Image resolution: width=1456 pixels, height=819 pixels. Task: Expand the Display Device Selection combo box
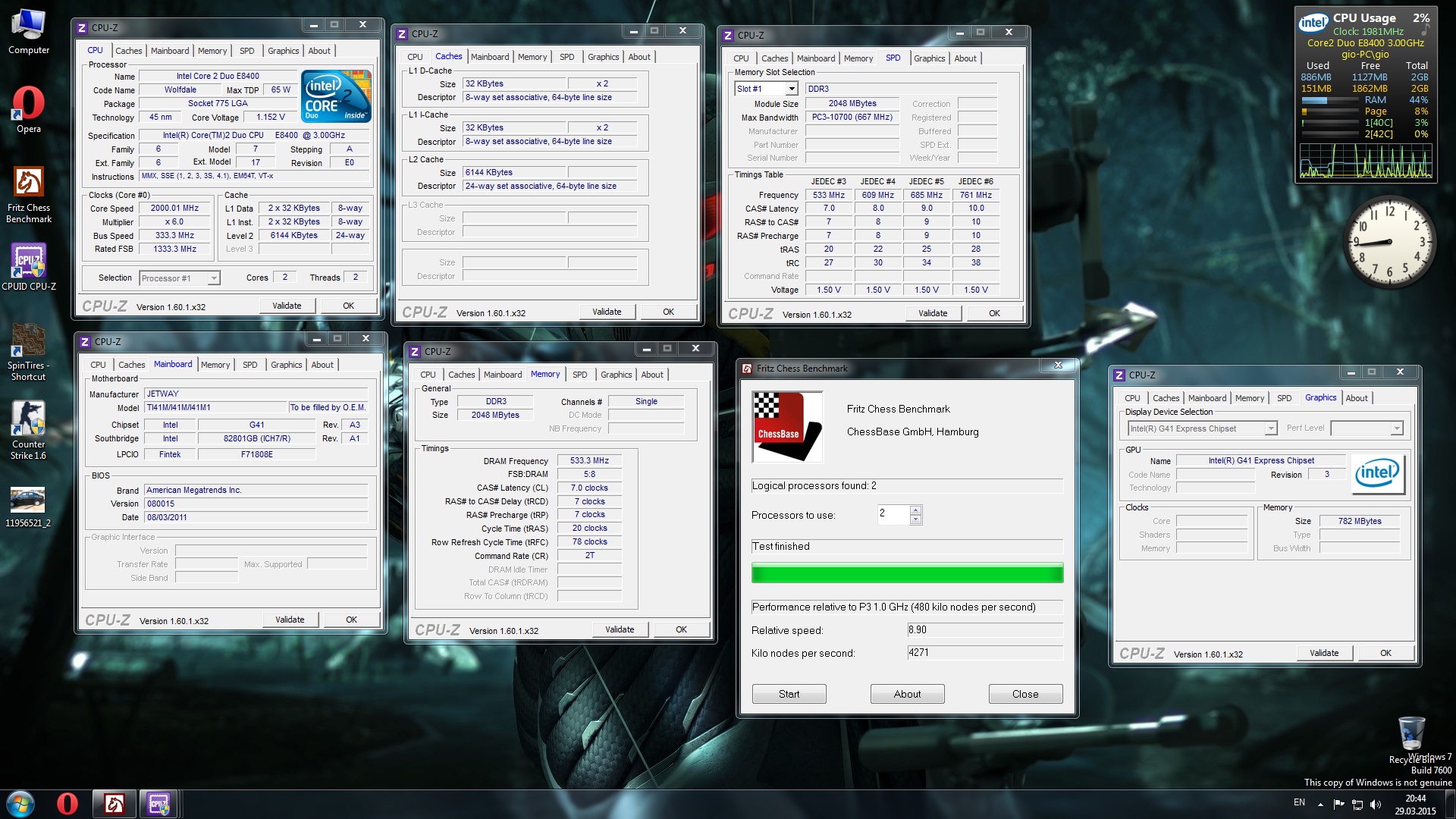point(1270,428)
